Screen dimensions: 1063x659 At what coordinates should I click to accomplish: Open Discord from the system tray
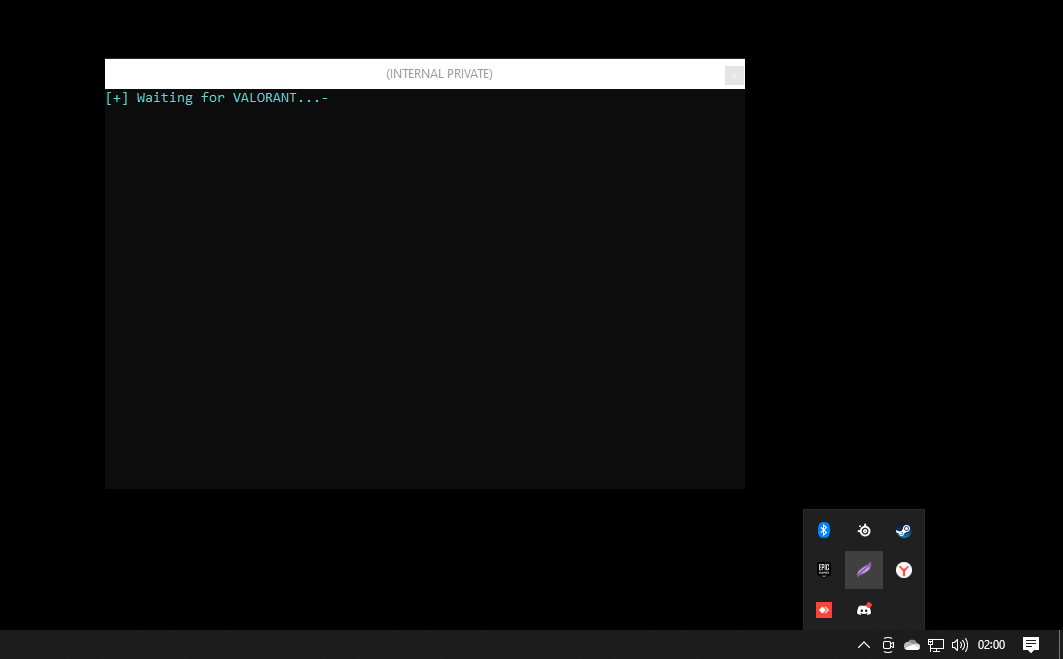(864, 610)
